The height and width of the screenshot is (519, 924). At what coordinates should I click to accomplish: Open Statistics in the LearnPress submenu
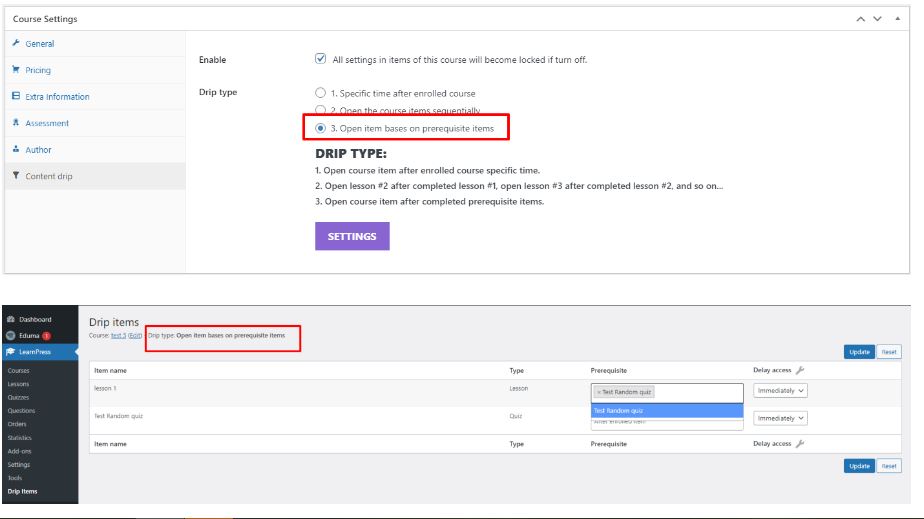coord(19,438)
